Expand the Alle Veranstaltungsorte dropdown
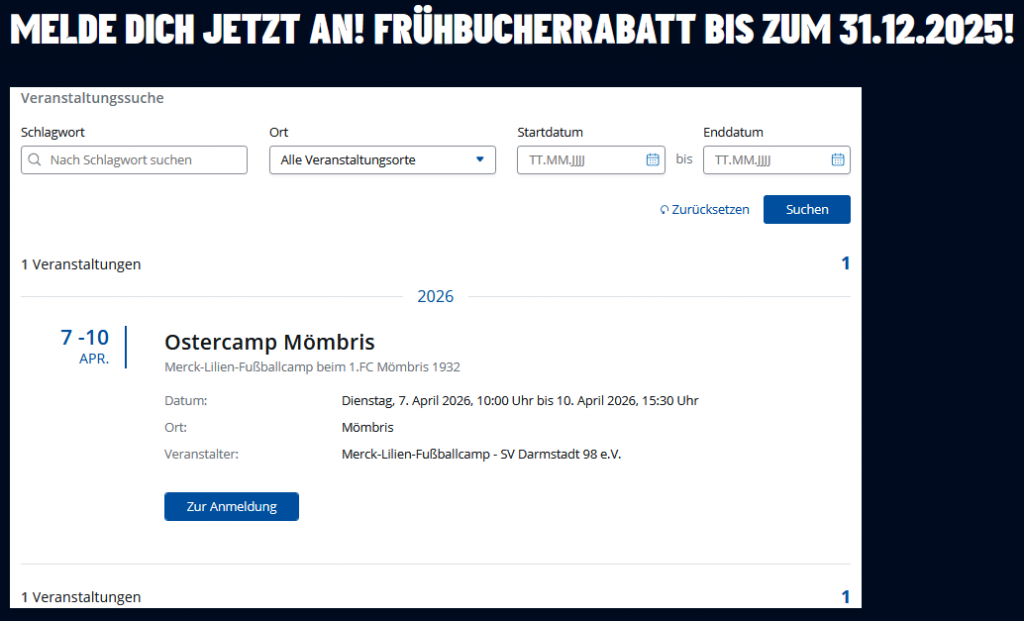The width and height of the screenshot is (1024, 621). pyautogui.click(x=382, y=160)
